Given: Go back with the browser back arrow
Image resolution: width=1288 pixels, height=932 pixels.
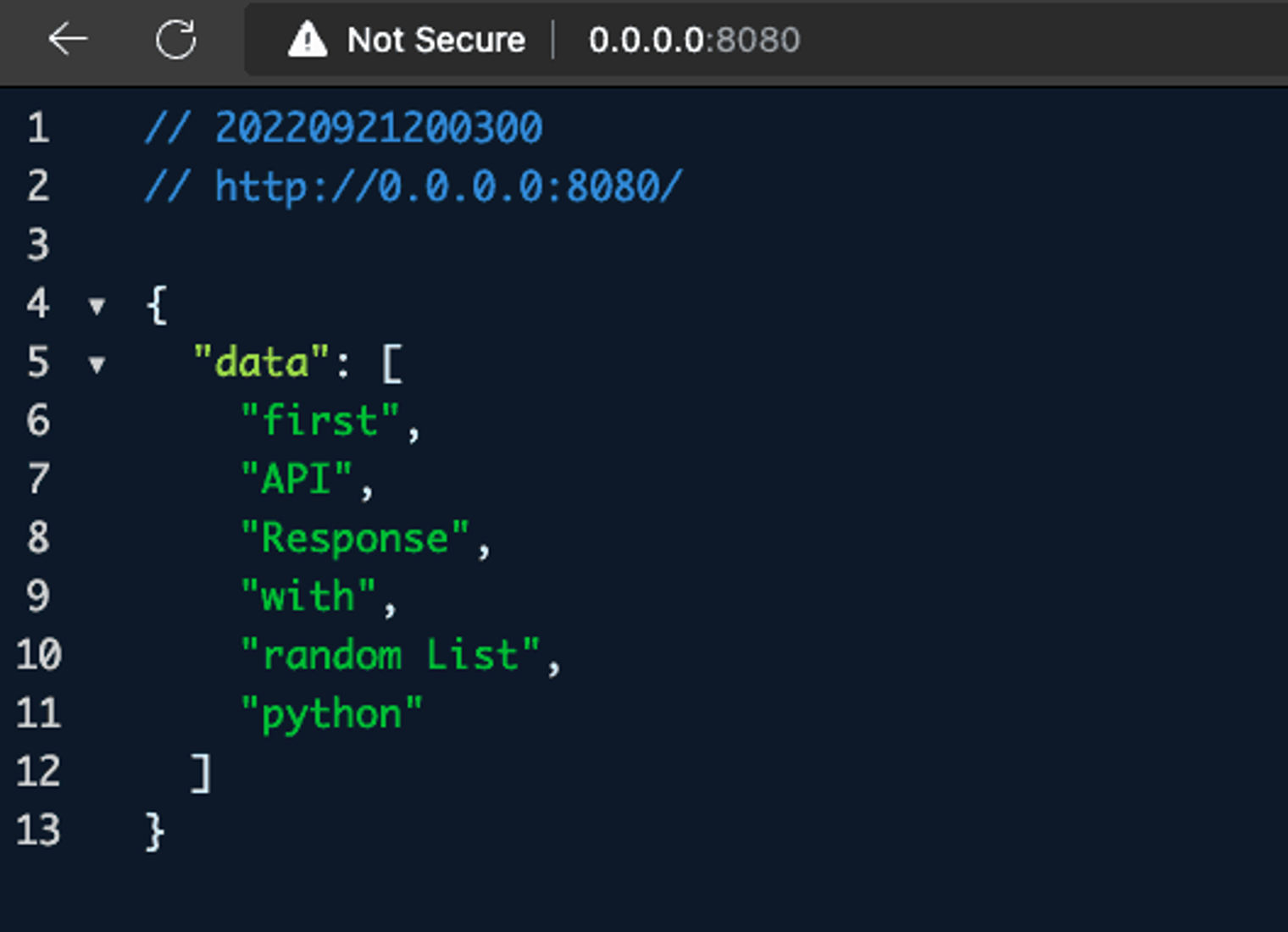Looking at the screenshot, I should pyautogui.click(x=68, y=39).
